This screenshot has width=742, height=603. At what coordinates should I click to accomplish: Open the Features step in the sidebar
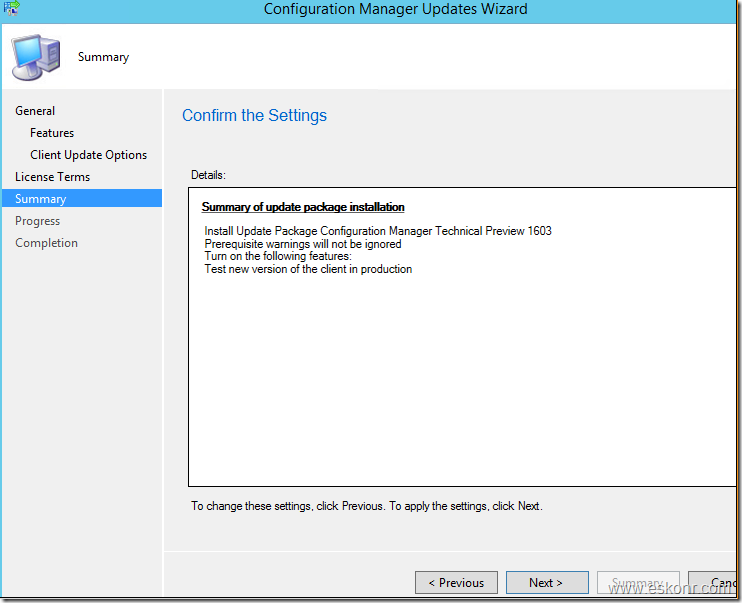(x=52, y=133)
